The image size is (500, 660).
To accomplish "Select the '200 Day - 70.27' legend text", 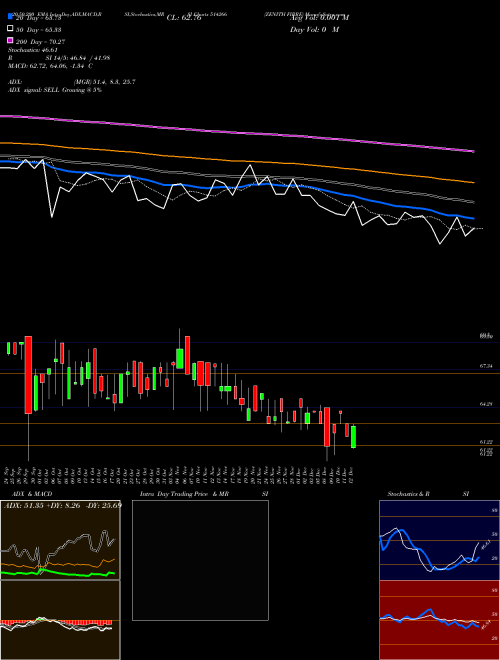I will (40, 42).
